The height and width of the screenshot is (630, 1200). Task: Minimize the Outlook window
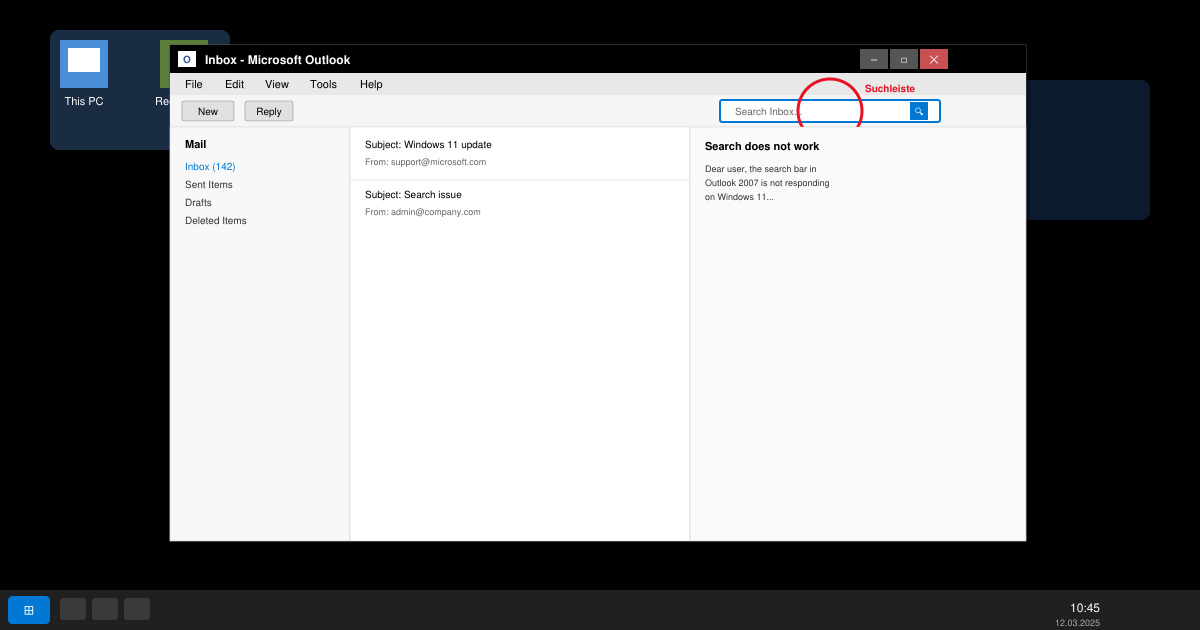coord(874,59)
